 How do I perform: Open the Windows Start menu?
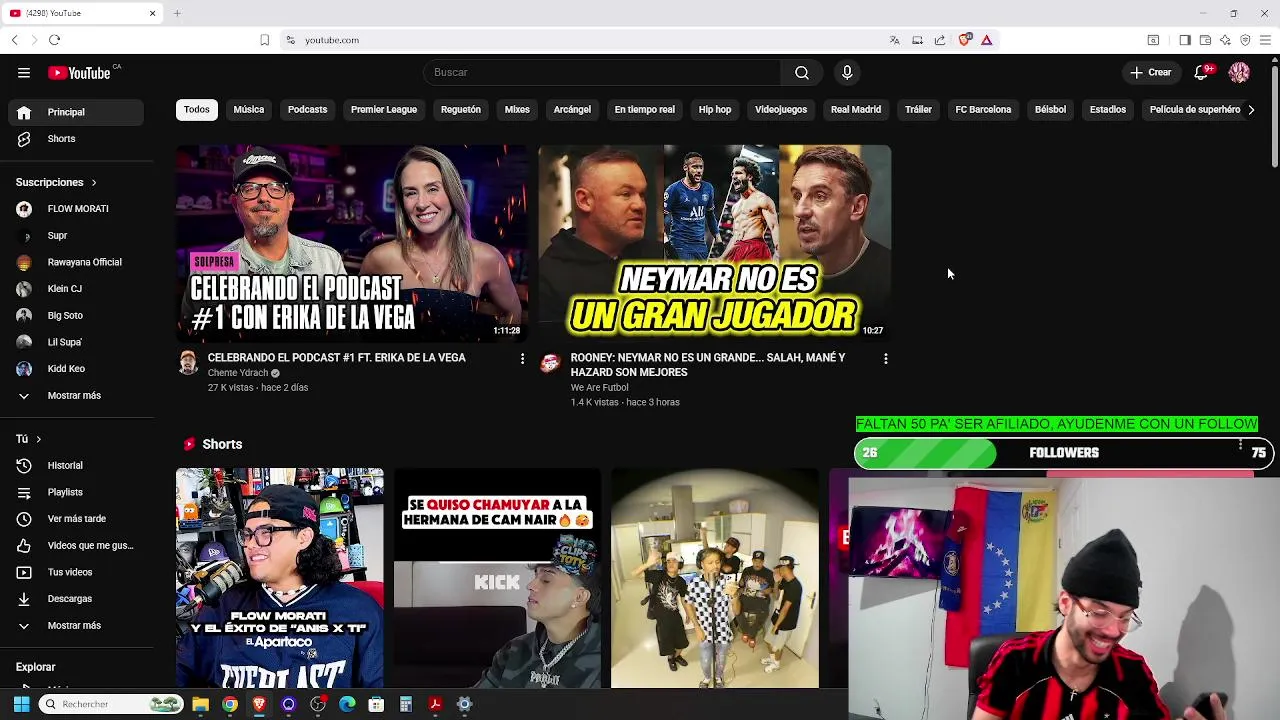(21, 704)
